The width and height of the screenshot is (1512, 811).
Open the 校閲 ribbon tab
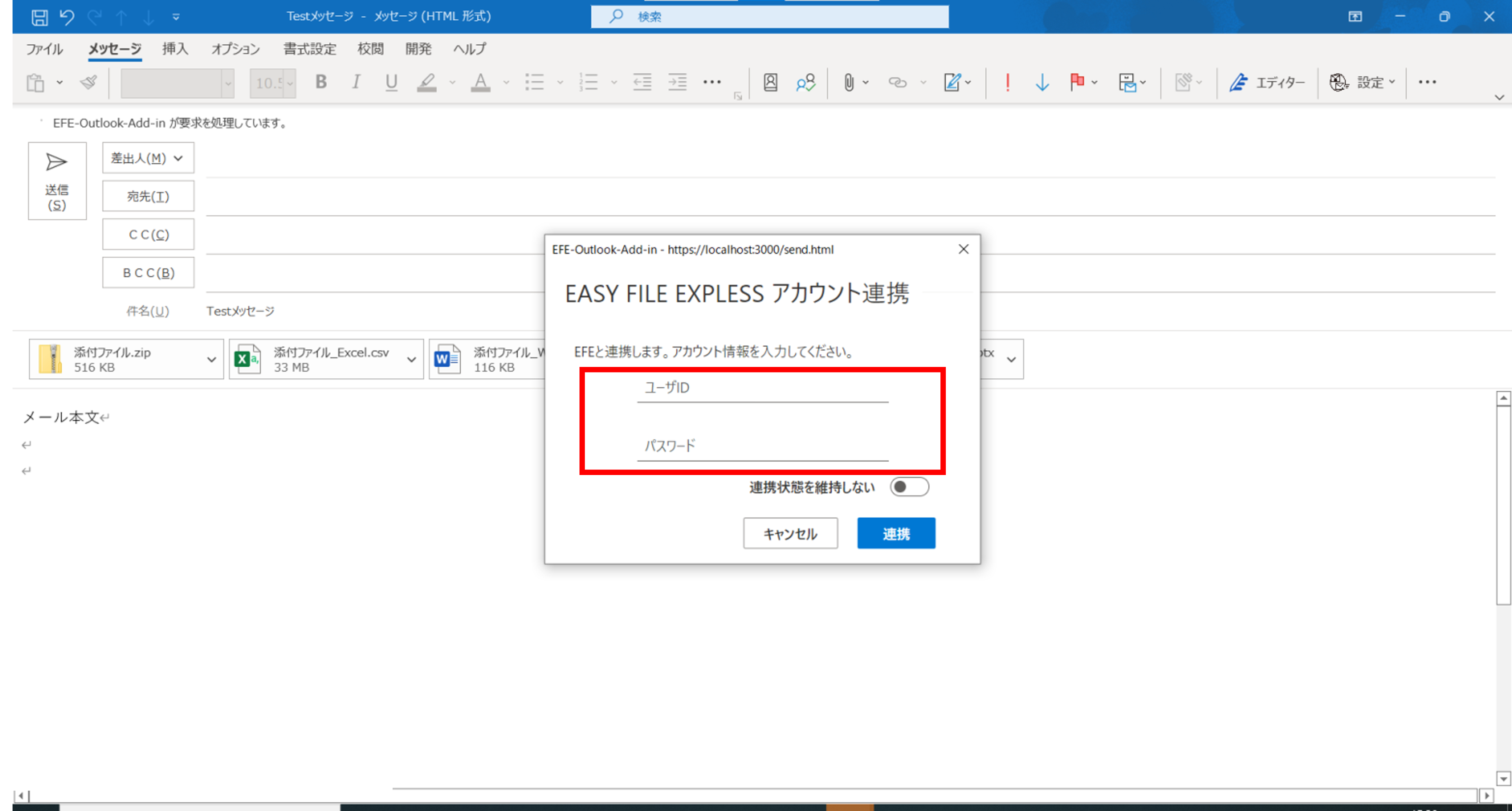coord(370,49)
